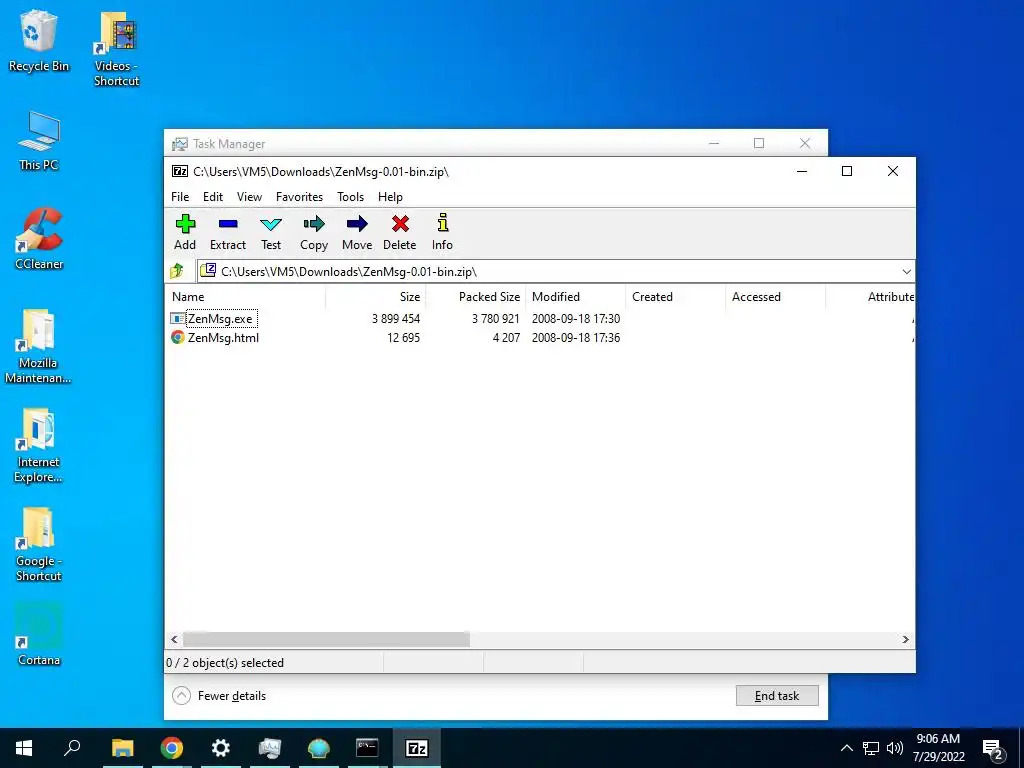The image size is (1024, 768).
Task: Open the Edit menu
Action: coord(213,197)
